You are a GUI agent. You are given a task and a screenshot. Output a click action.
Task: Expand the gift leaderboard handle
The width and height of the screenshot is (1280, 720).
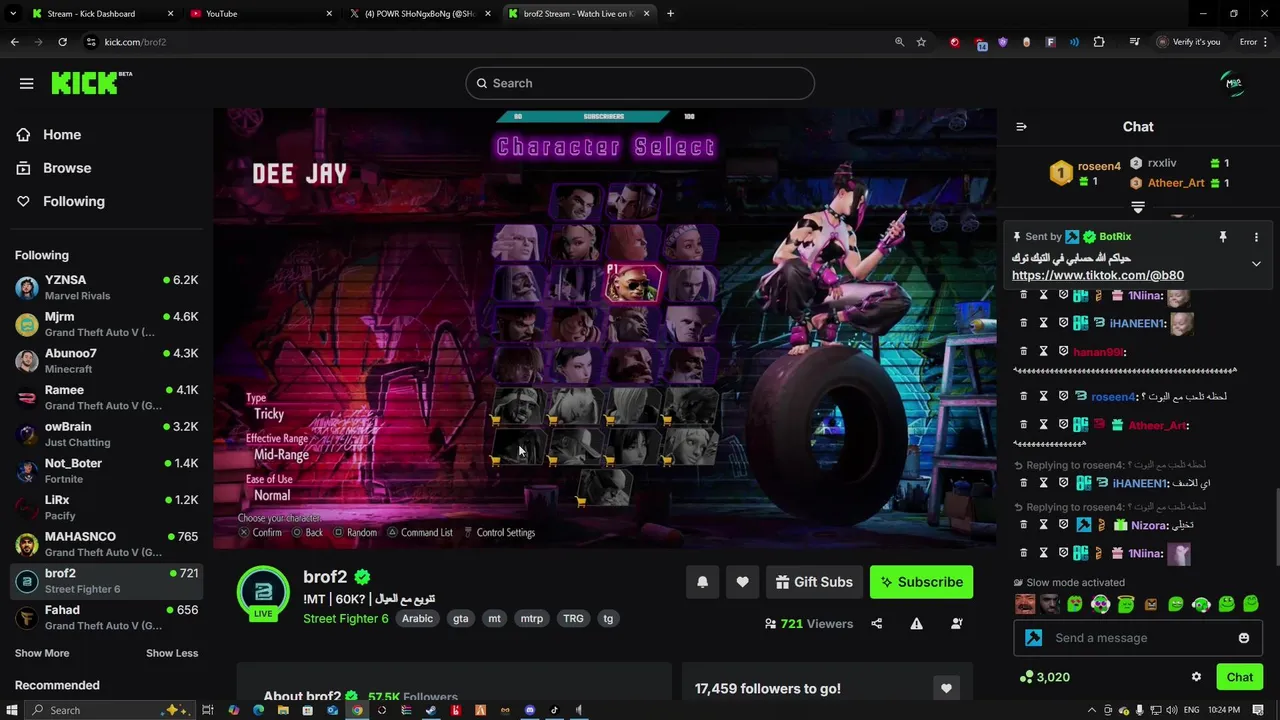[x=1138, y=207]
